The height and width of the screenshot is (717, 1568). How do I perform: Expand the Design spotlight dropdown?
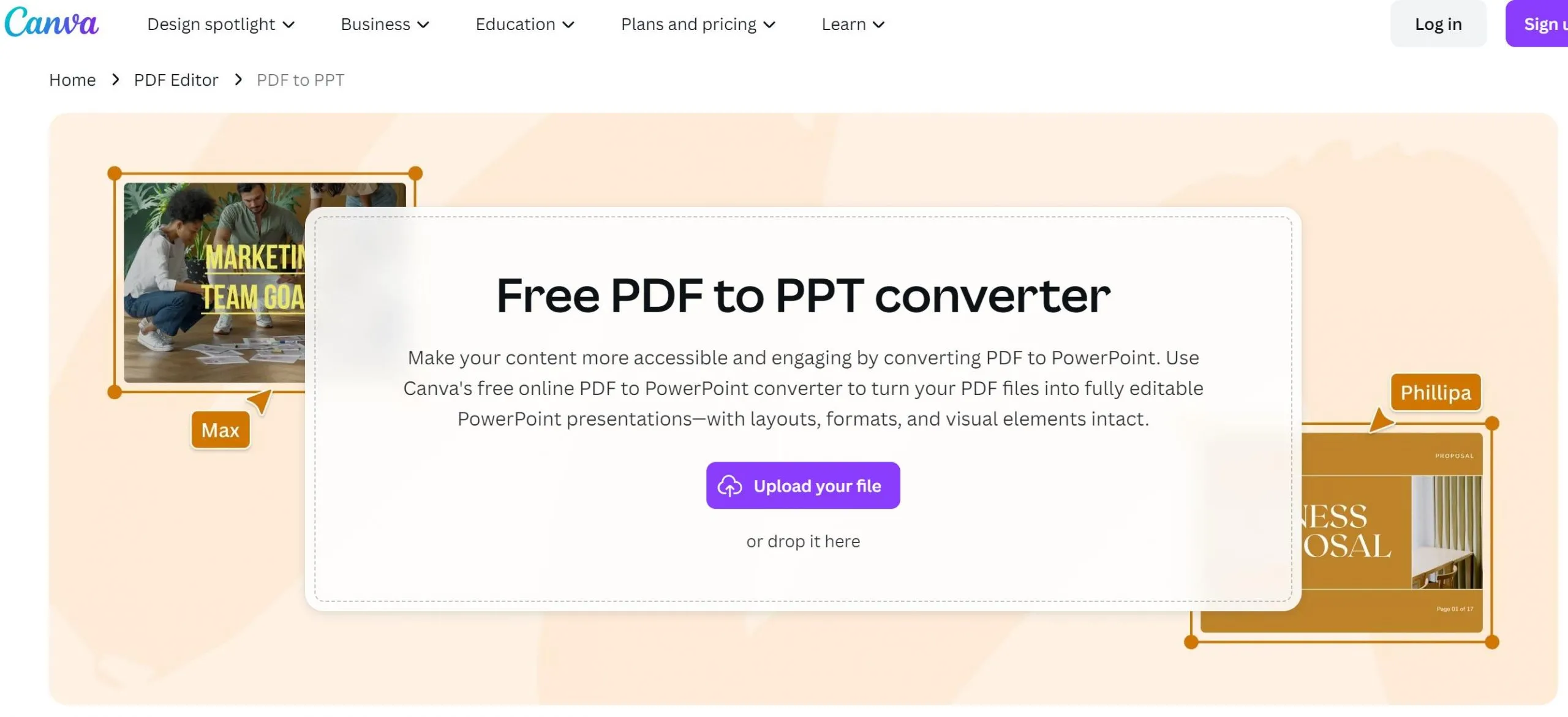coord(219,23)
